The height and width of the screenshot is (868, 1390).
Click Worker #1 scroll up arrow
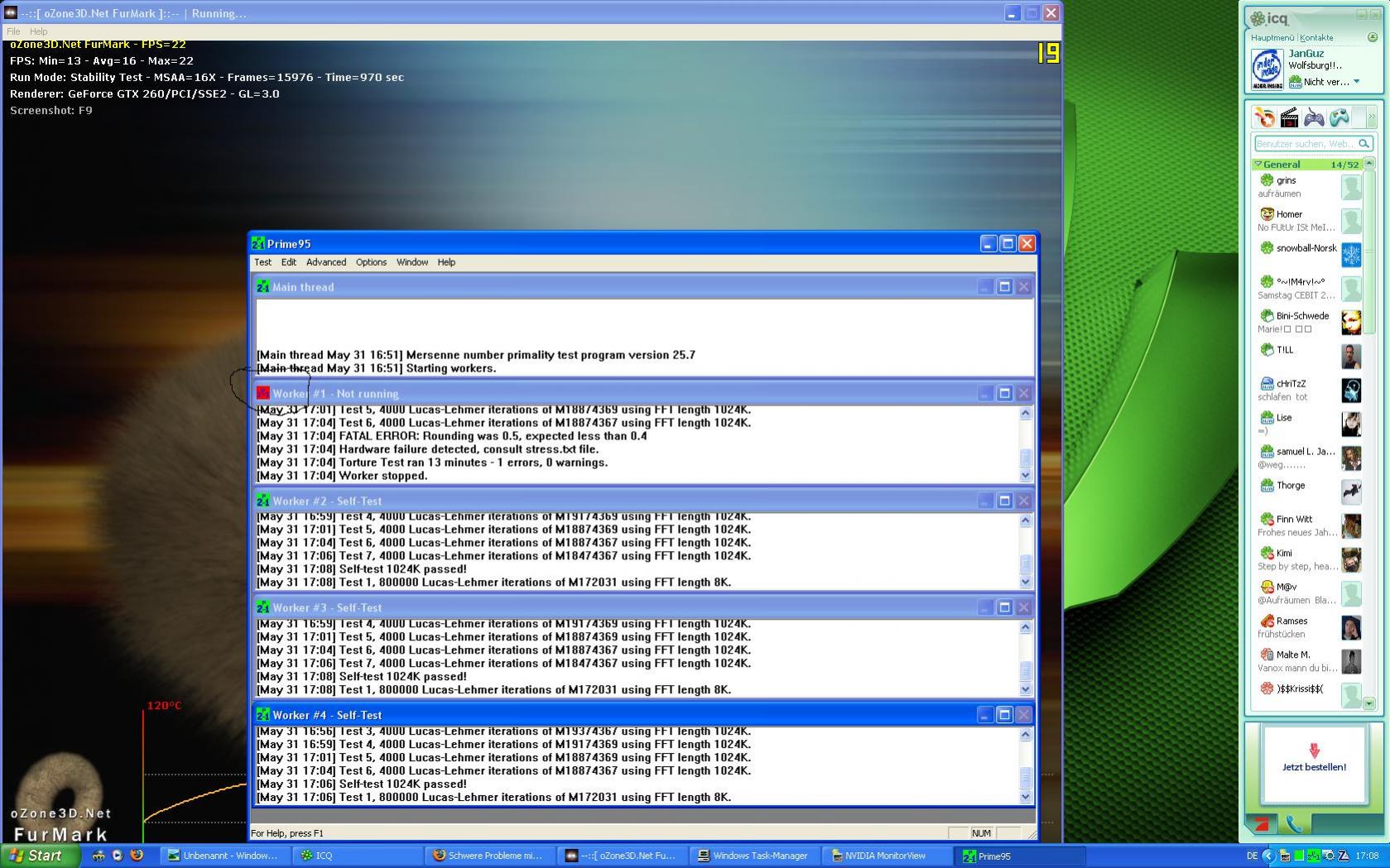click(x=1026, y=413)
